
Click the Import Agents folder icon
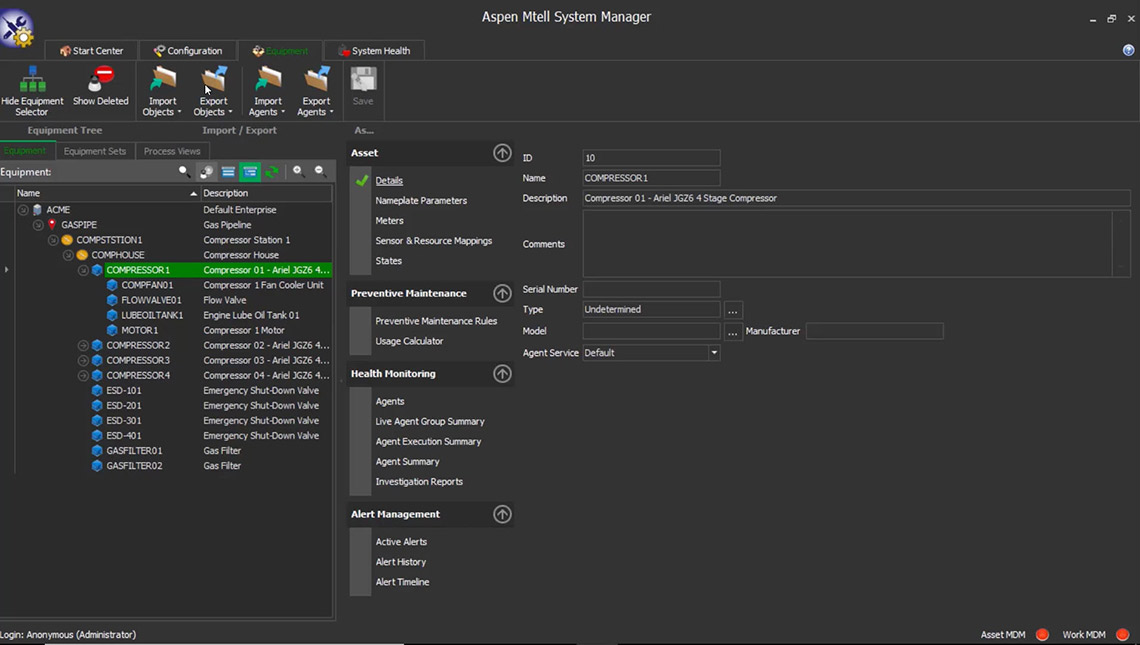267,80
